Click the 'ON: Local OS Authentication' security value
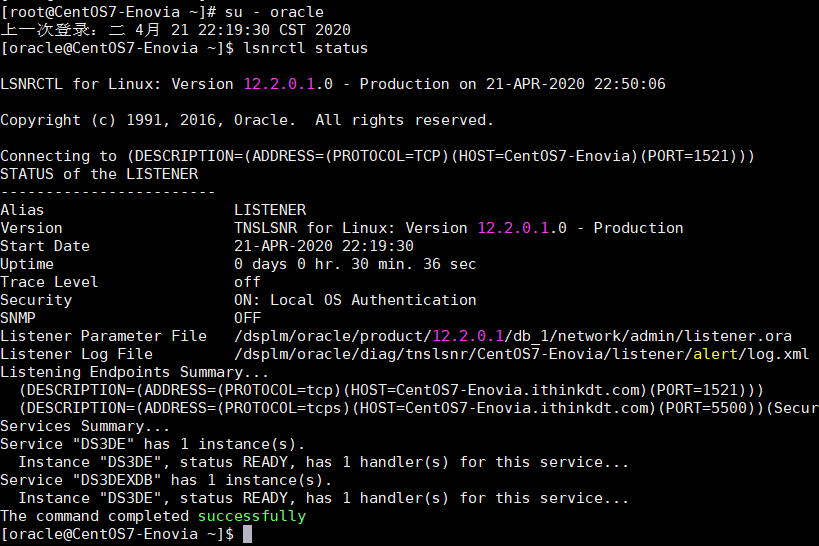This screenshot has height=546, width=819. [355, 300]
